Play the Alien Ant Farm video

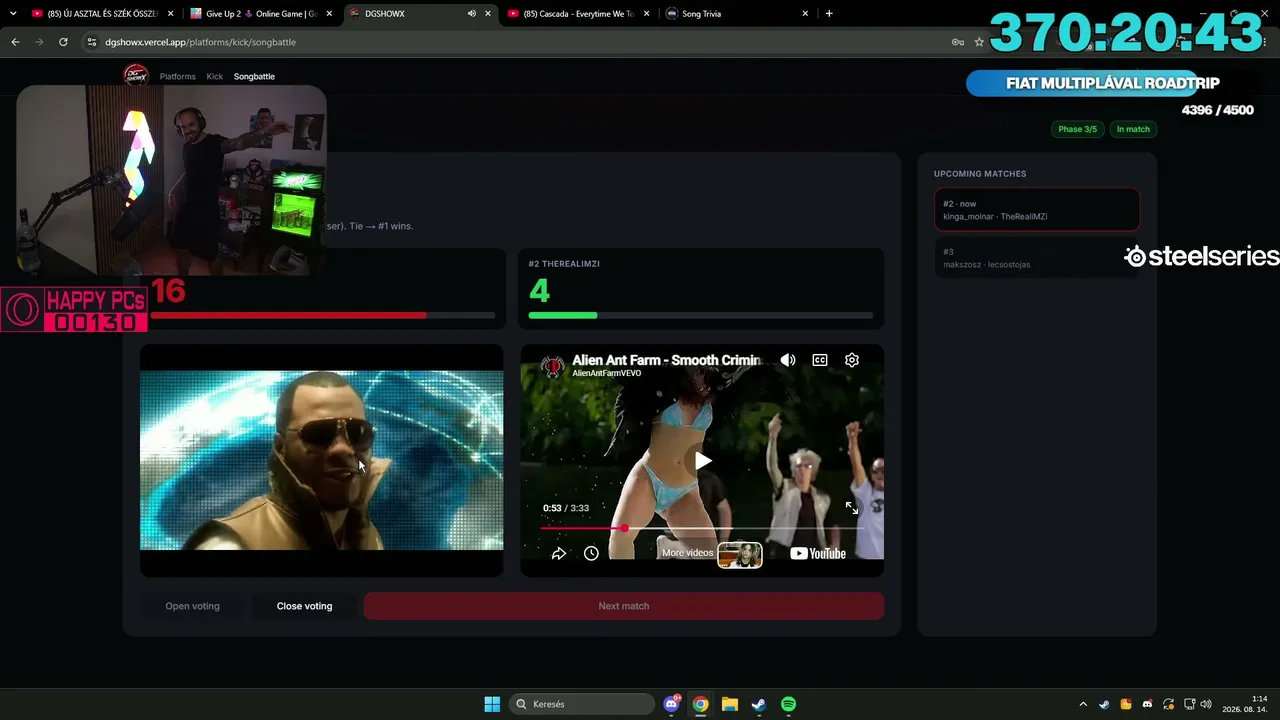(703, 461)
